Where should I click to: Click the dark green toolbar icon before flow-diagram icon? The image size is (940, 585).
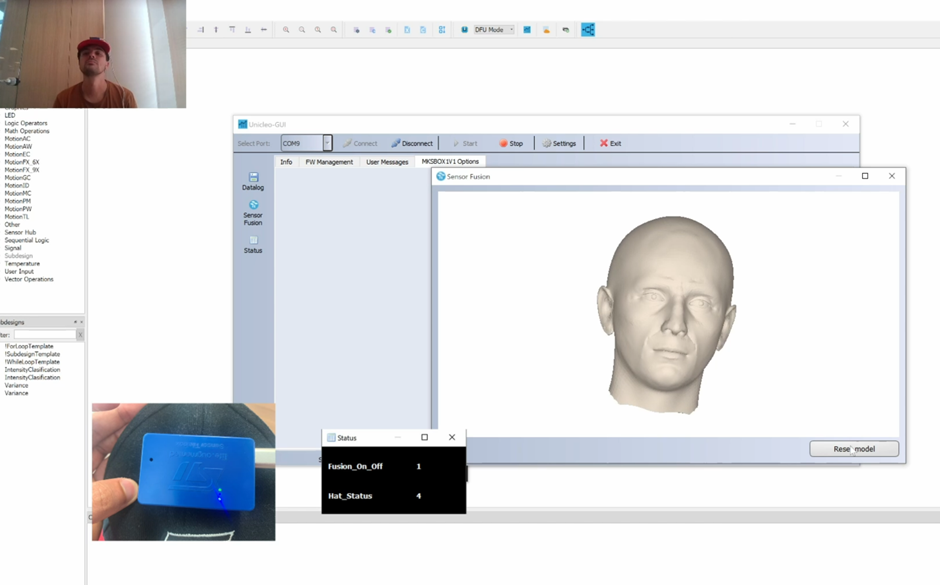click(x=565, y=29)
